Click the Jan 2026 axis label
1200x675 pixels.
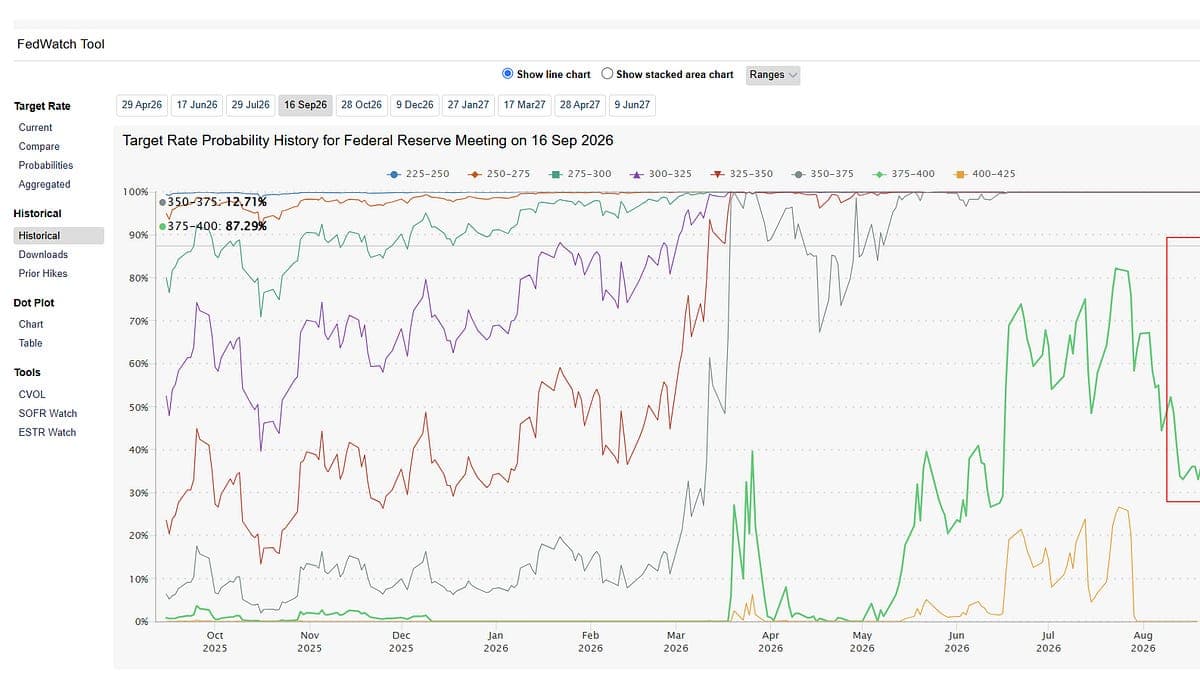pos(496,641)
